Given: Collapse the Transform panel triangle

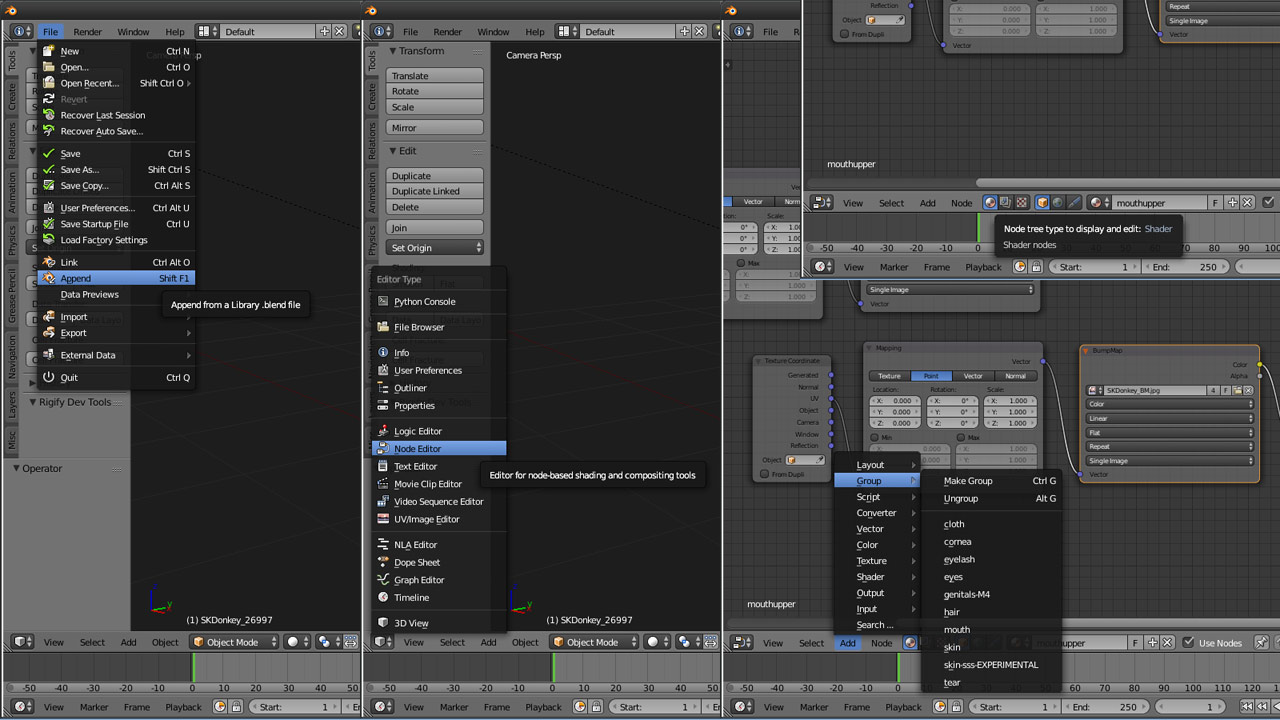Looking at the screenshot, I should (x=394, y=51).
